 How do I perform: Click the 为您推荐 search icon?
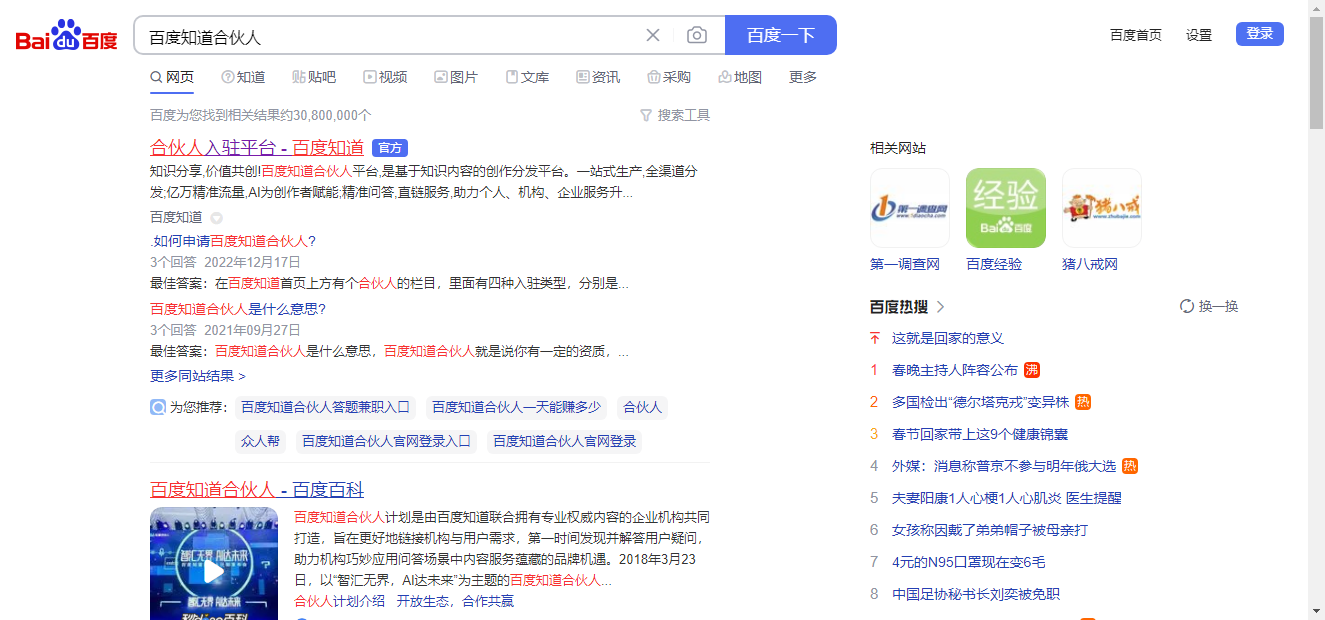[158, 407]
